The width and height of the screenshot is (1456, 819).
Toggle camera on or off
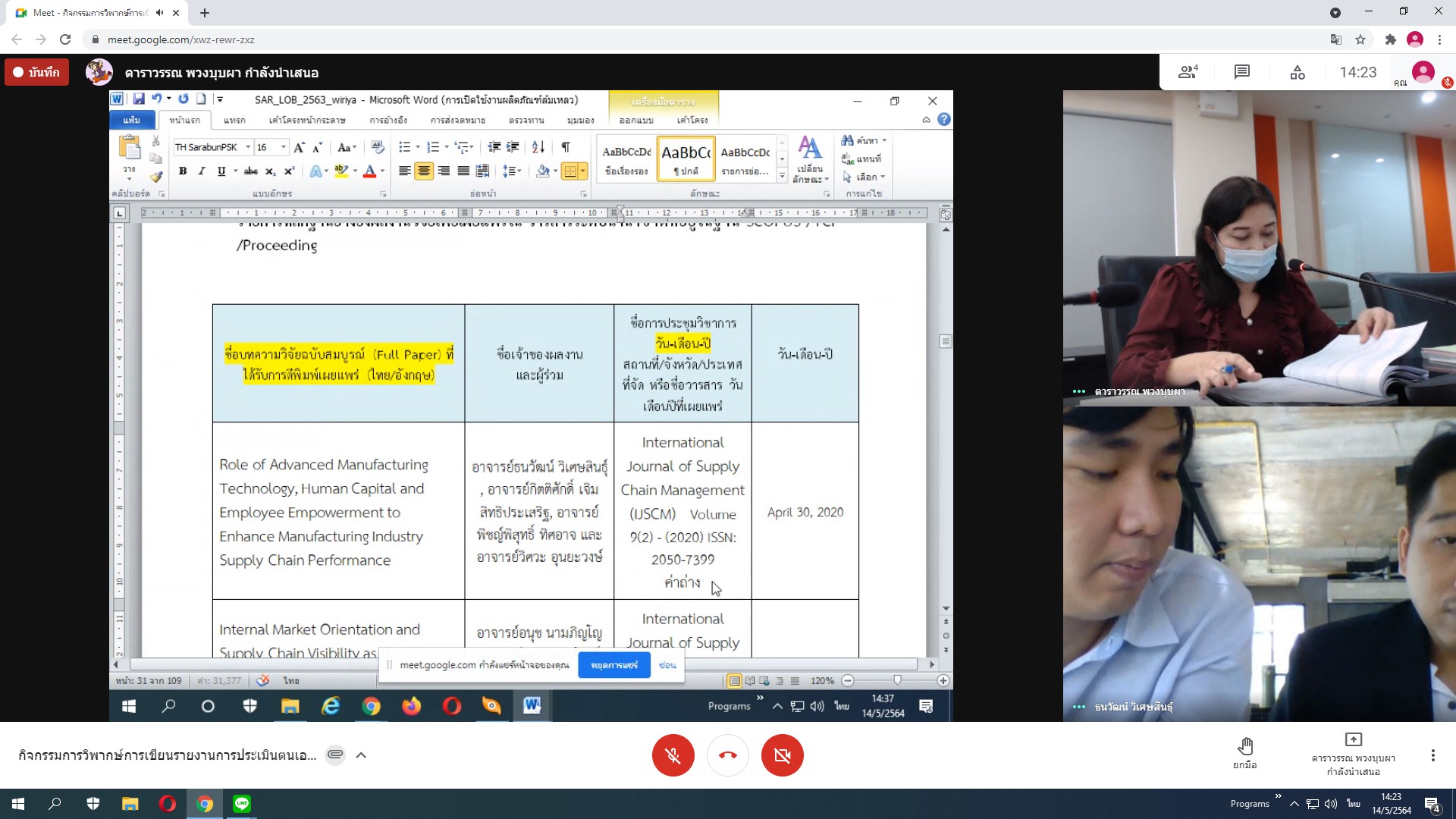tap(782, 755)
